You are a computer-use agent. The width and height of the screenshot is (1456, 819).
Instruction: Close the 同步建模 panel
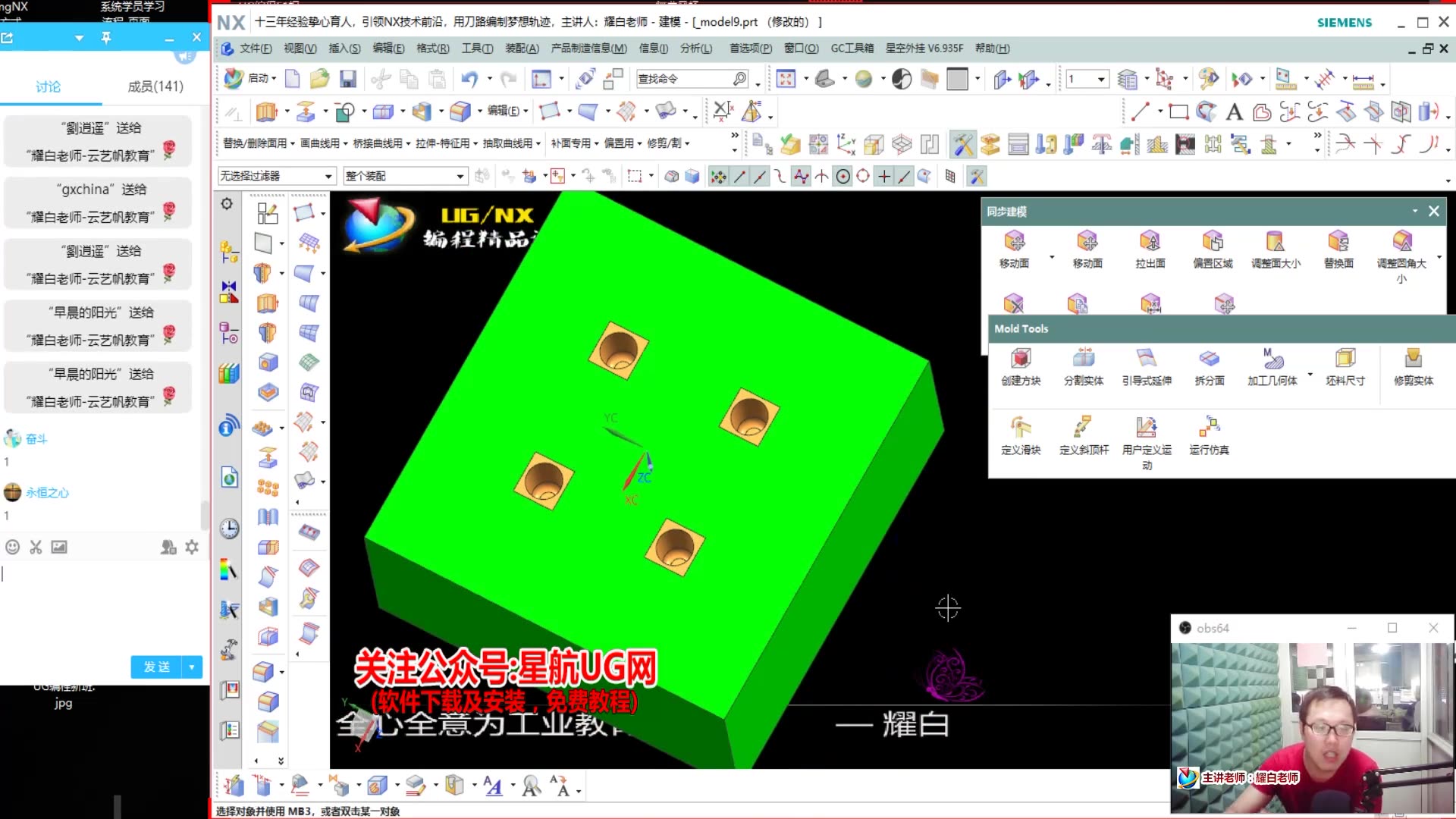click(1433, 212)
